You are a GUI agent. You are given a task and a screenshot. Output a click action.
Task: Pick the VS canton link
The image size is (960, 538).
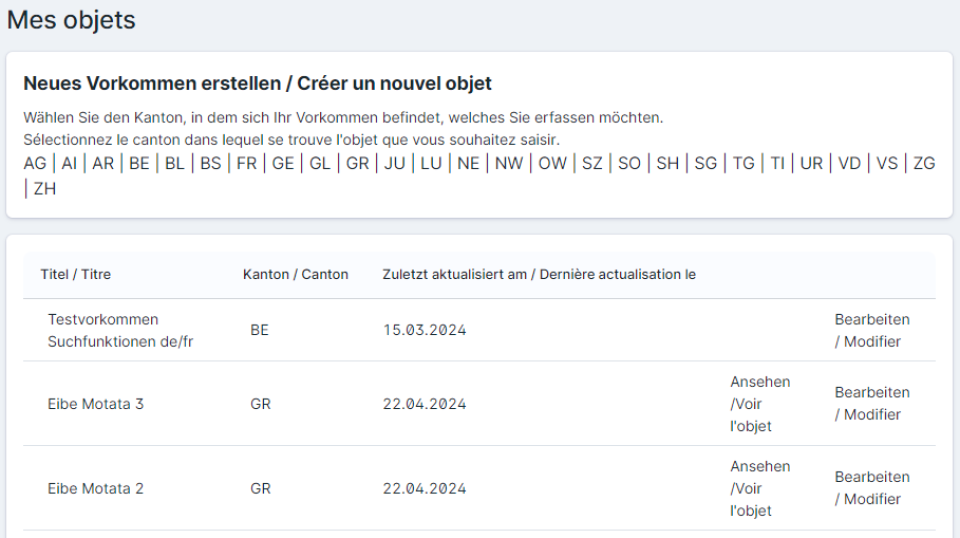pyautogui.click(x=887, y=163)
